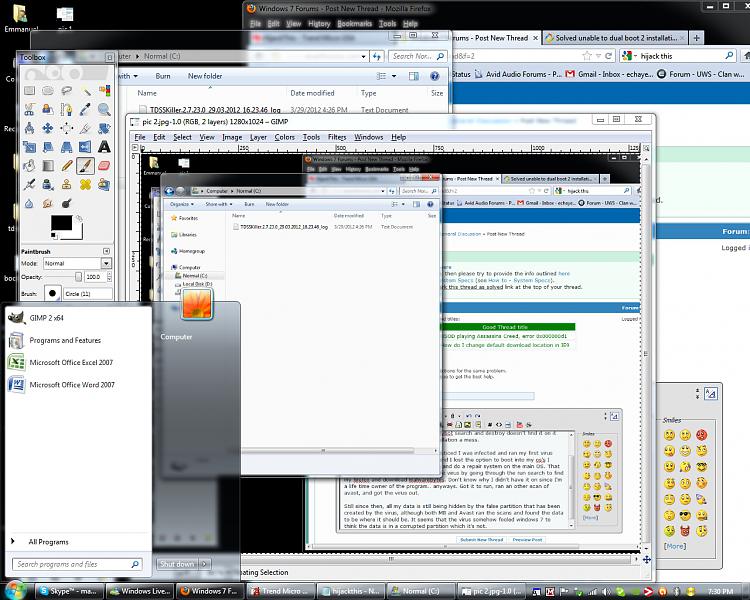
Task: Select the Color Picker eyedropper tool
Action: [x=85, y=109]
